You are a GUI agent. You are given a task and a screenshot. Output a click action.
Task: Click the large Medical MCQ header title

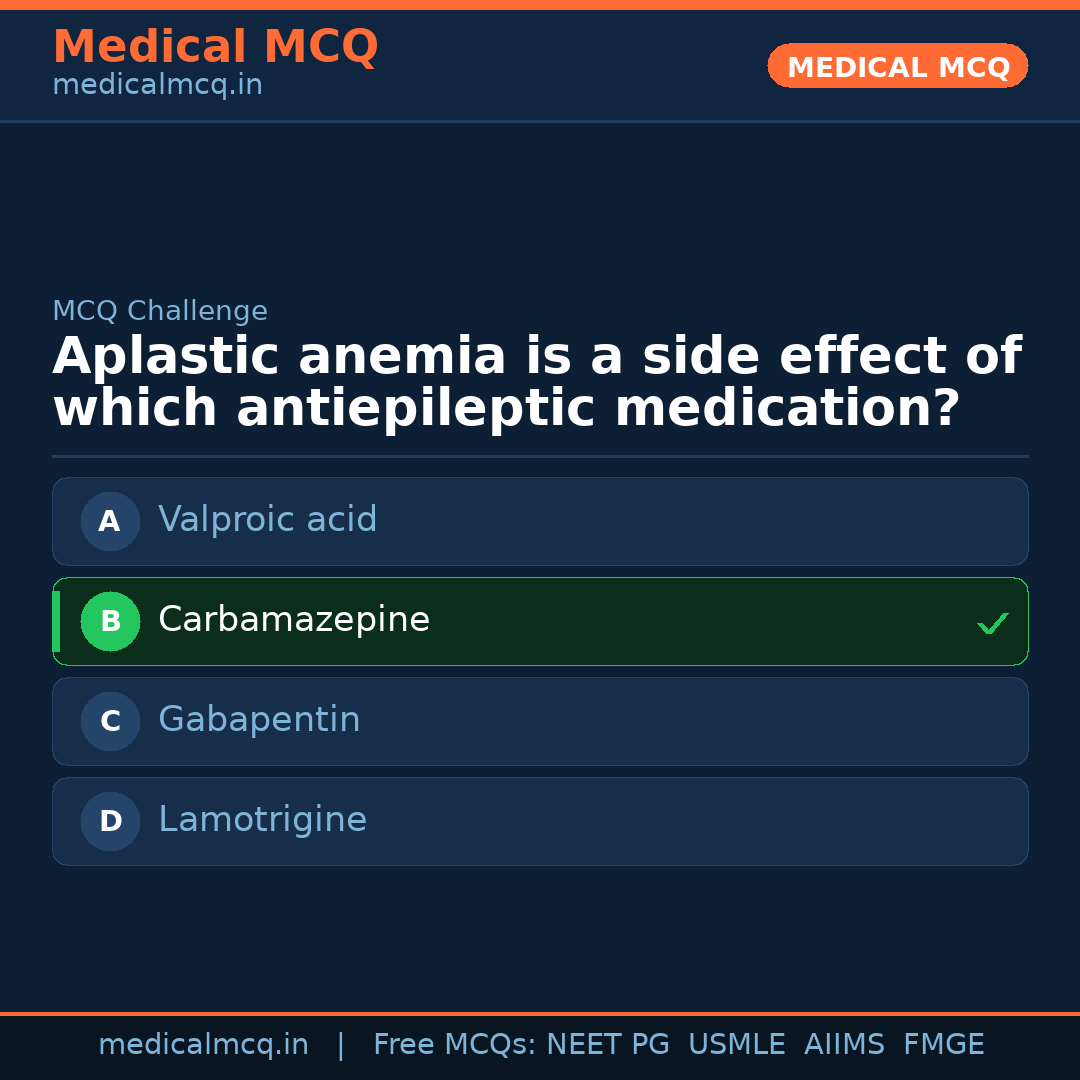pos(215,47)
